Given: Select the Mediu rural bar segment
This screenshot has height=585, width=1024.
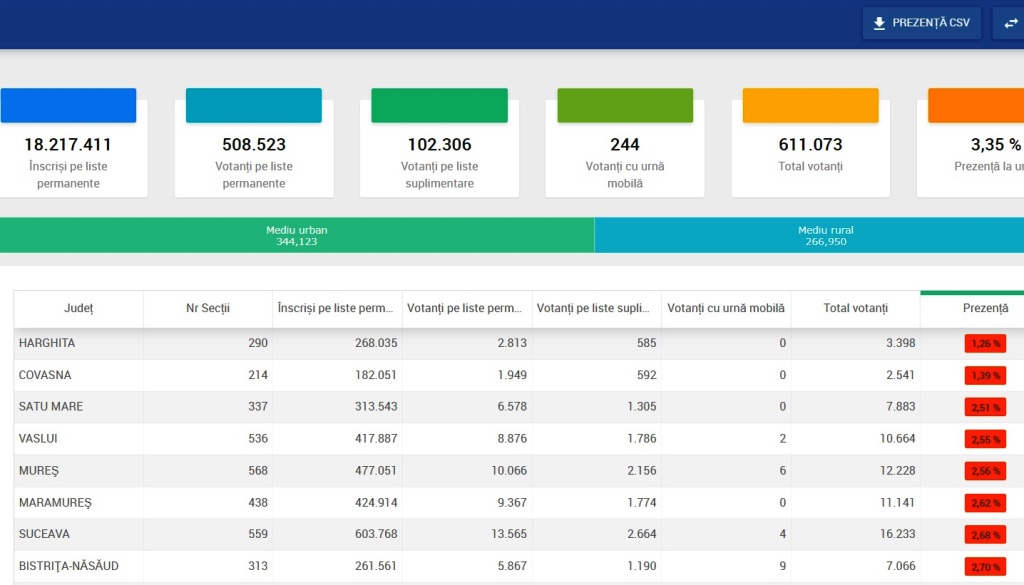Looking at the screenshot, I should [809, 235].
